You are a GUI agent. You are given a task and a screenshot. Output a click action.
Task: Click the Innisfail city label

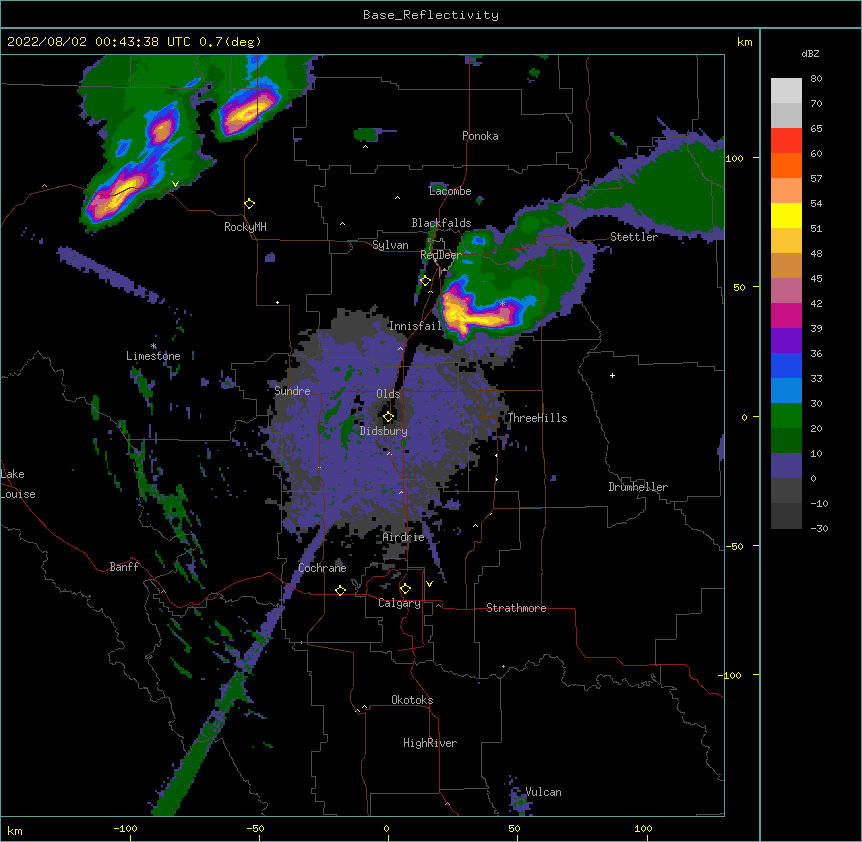click(x=415, y=326)
